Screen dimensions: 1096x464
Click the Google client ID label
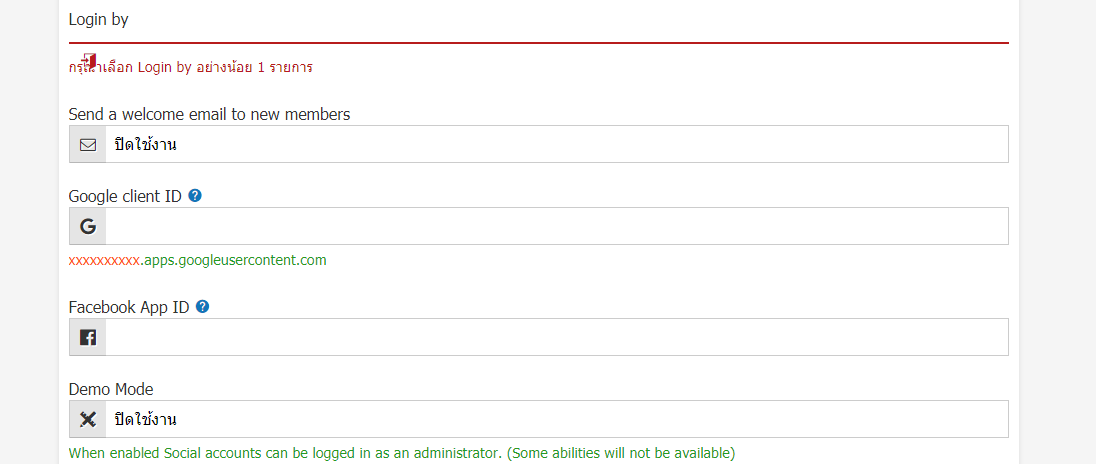[125, 196]
